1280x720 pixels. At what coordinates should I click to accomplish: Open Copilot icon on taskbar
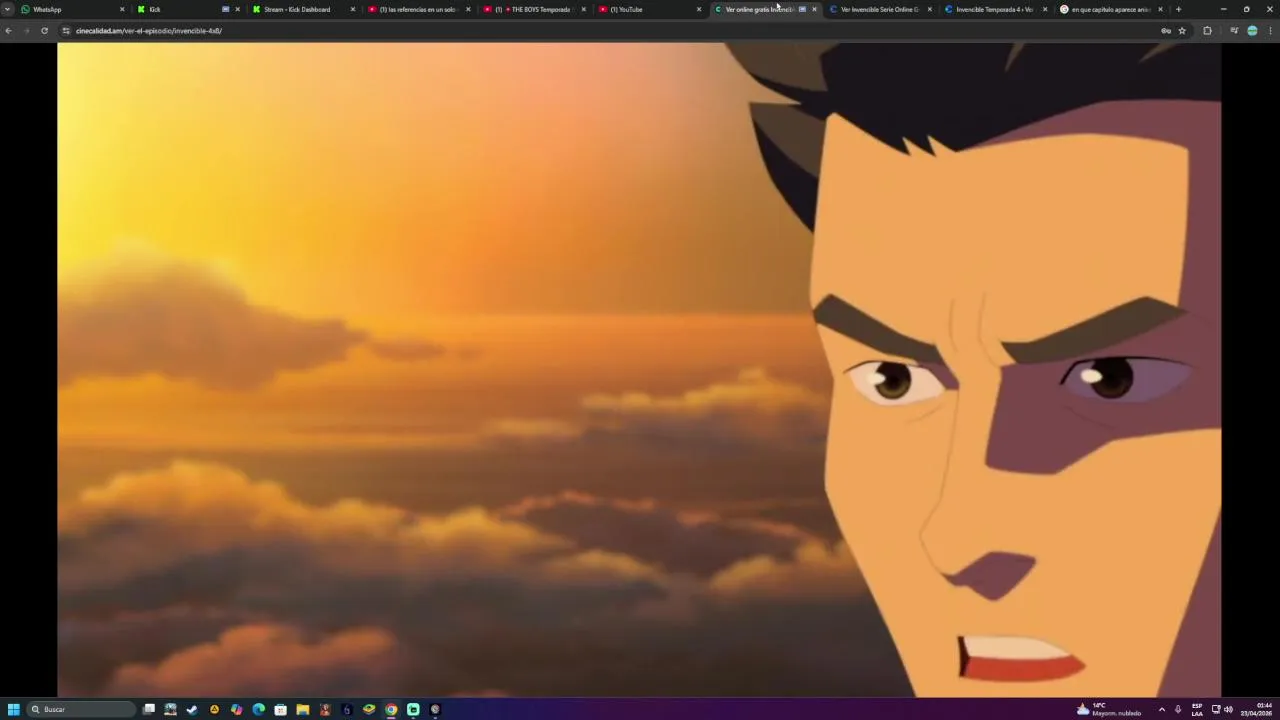pos(236,709)
